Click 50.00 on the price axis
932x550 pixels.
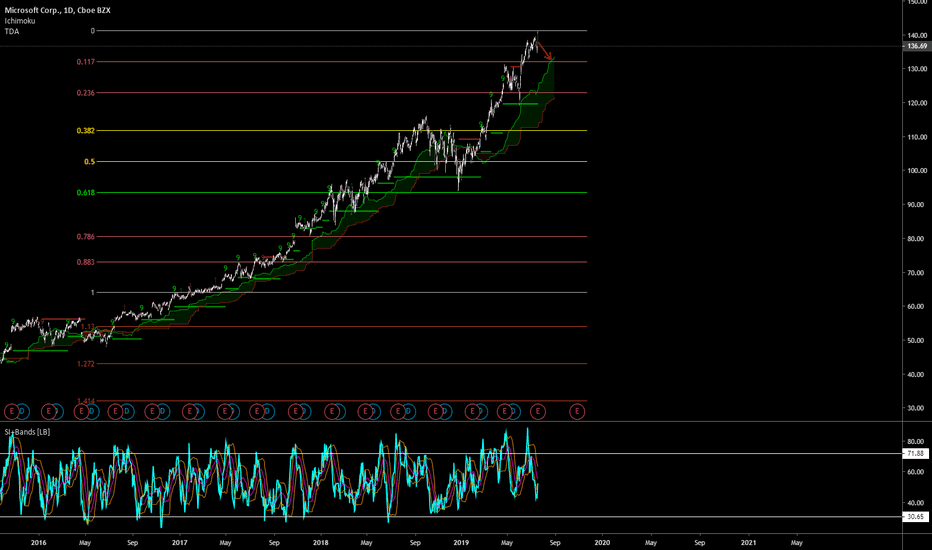click(x=917, y=341)
